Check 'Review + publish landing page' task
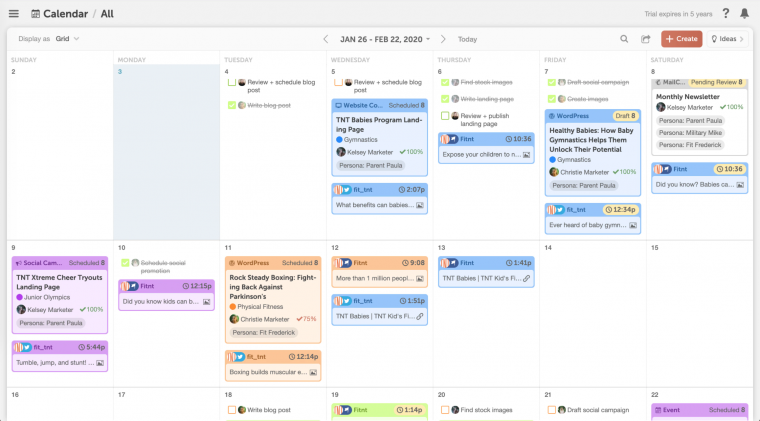 pyautogui.click(x=445, y=116)
